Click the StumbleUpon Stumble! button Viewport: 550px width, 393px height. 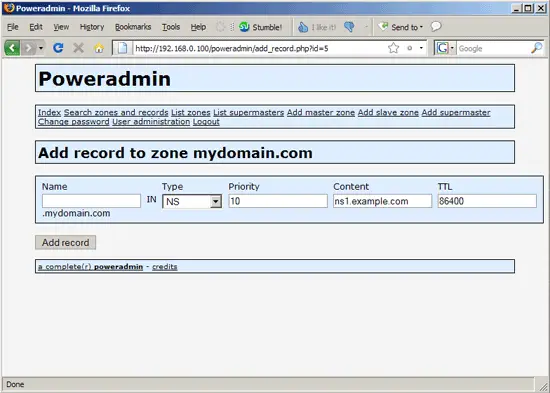click(260, 27)
